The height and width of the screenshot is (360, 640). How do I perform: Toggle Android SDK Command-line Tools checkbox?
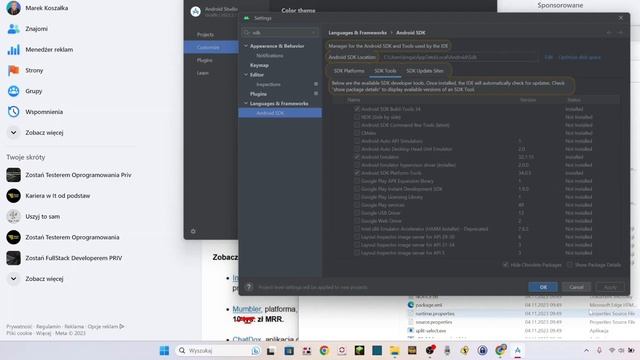357,125
